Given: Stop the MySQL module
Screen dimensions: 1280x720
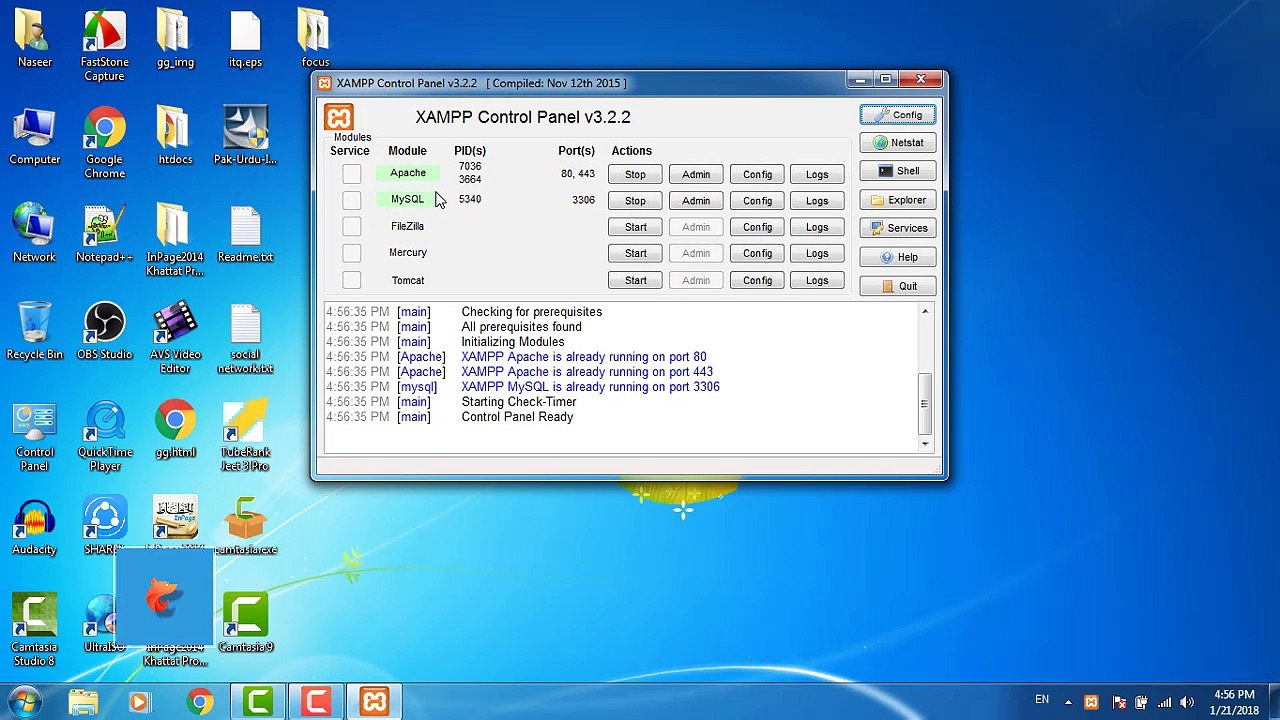Looking at the screenshot, I should click(635, 200).
